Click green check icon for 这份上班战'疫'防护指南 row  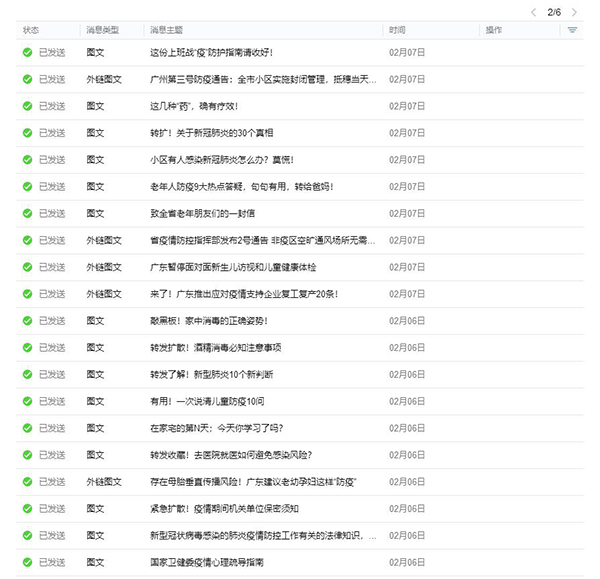[x=28, y=52]
